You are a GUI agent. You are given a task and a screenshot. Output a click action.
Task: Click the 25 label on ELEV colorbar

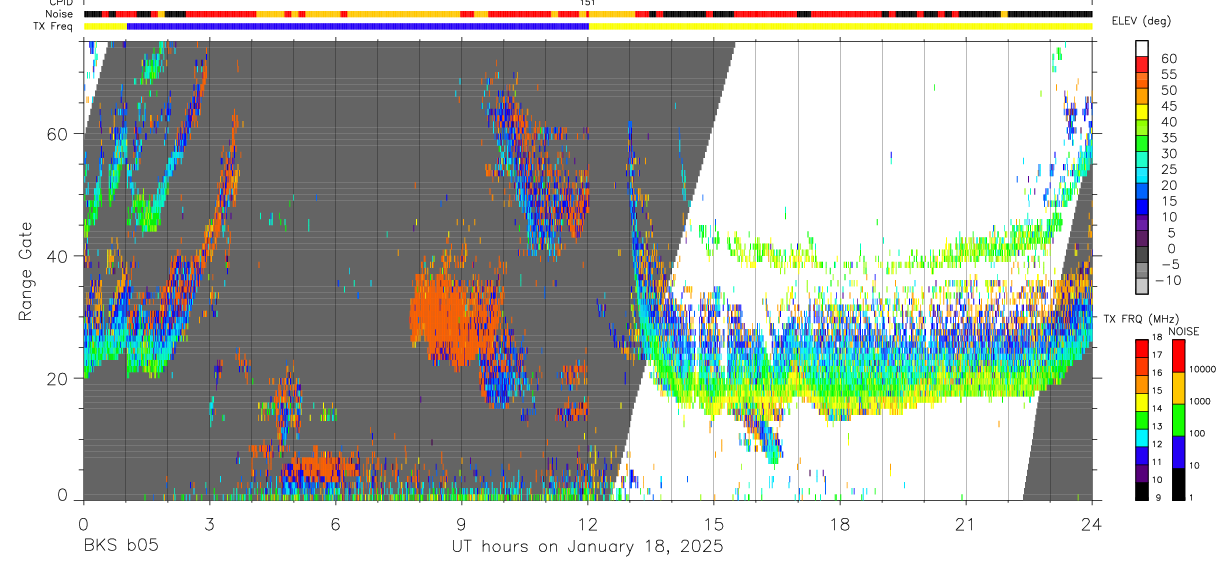pos(1168,170)
